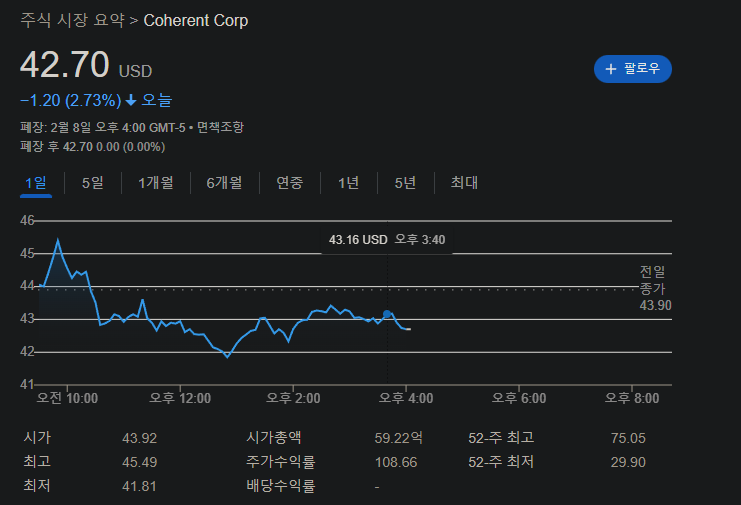Viewport: 741px width, 505px height.
Task: Select the 연중 year-to-date tab
Action: [290, 183]
